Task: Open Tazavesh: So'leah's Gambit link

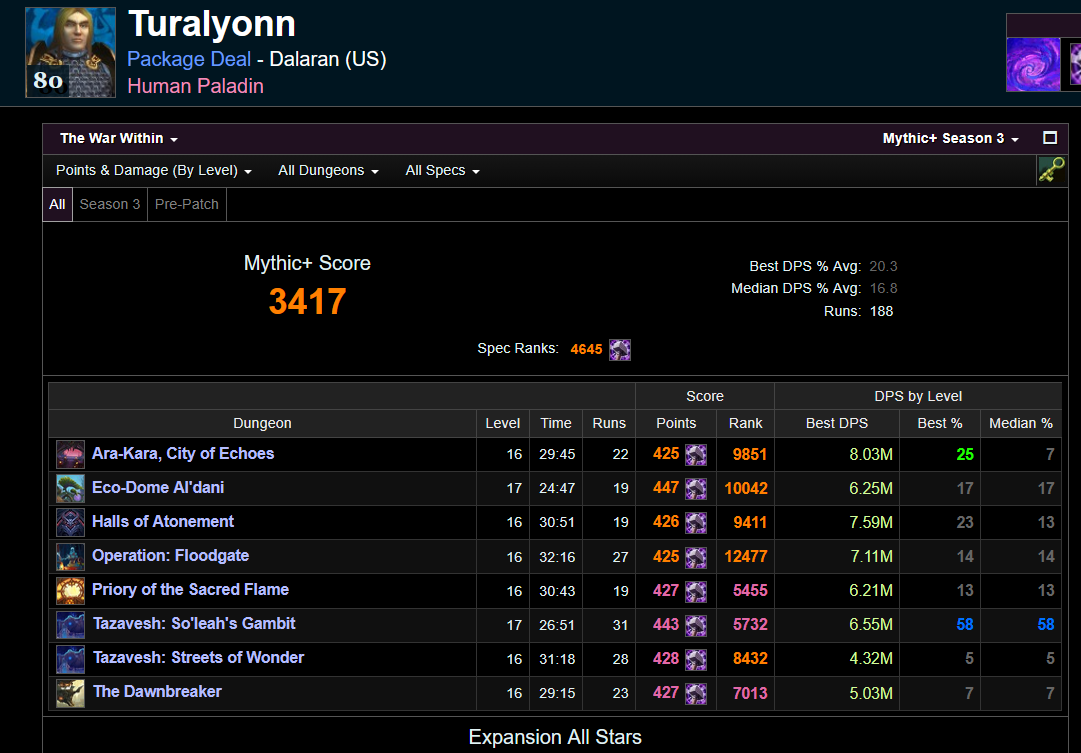Action: pos(194,623)
